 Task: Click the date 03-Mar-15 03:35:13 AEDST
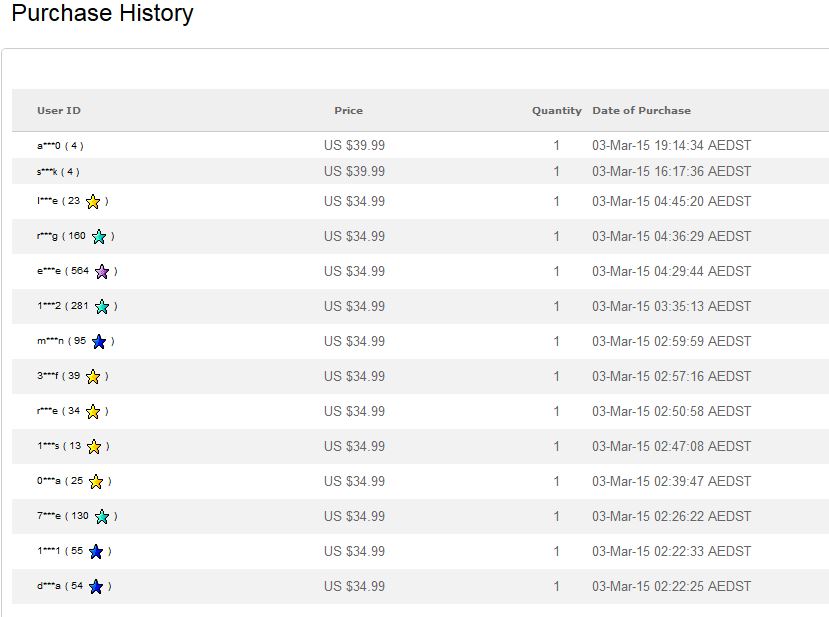[x=671, y=306]
